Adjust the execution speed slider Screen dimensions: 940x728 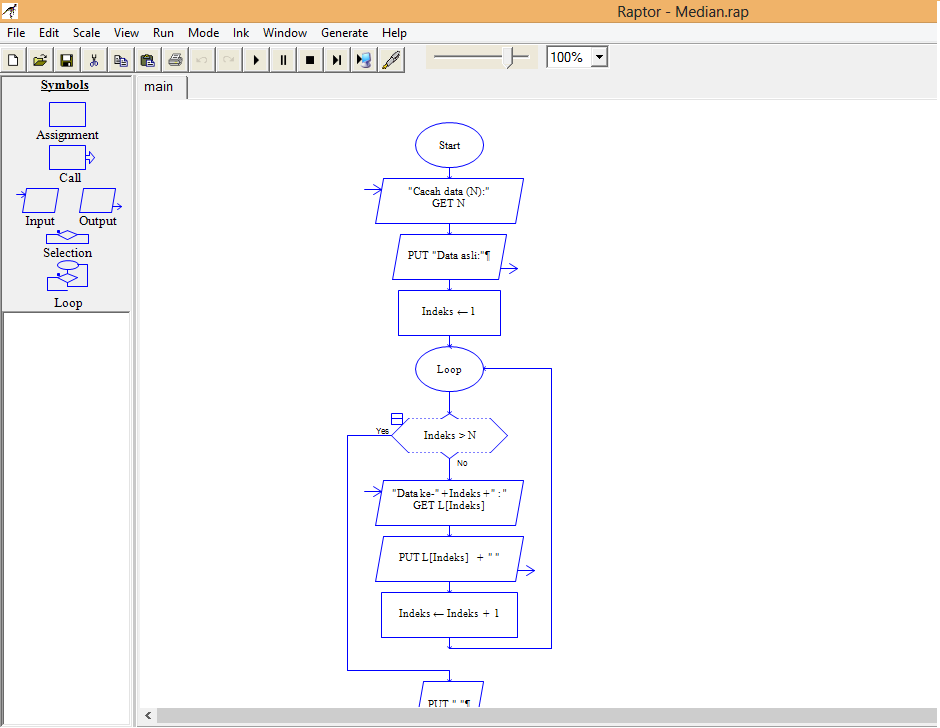coord(510,58)
